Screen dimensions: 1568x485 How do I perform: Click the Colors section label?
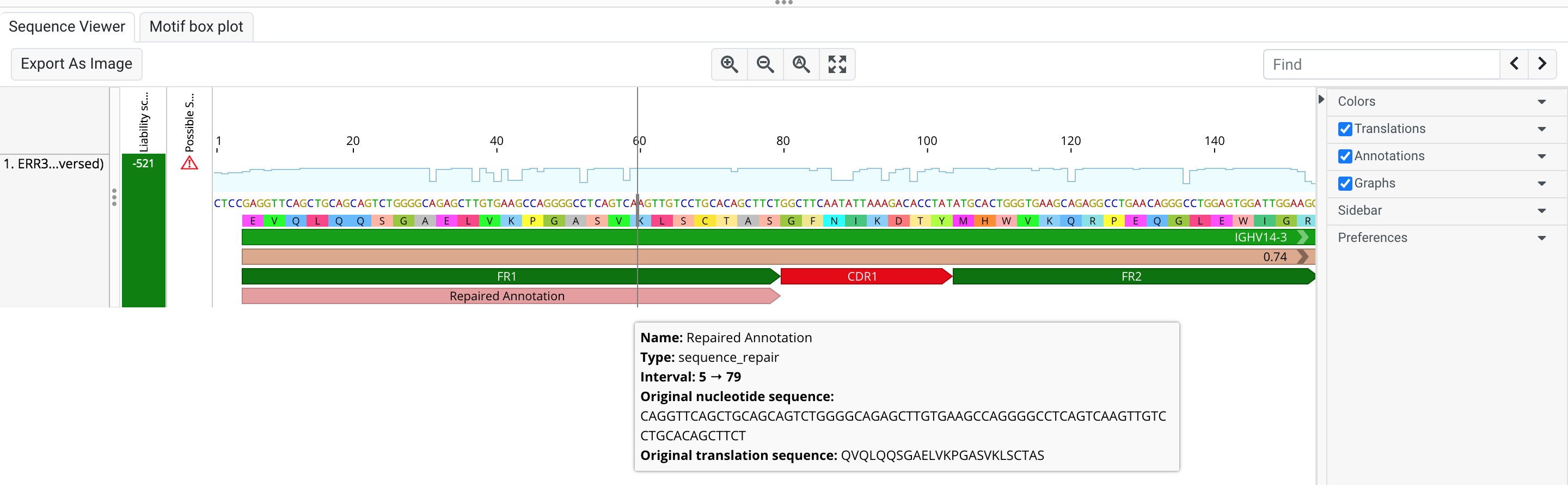[1356, 102]
